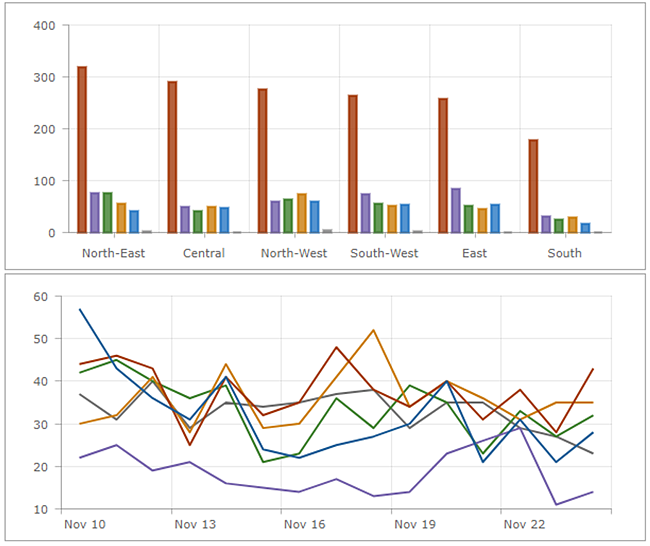Image resolution: width=650 pixels, height=546 pixels.
Task: Click the purple bar in the East group
Action: point(455,210)
